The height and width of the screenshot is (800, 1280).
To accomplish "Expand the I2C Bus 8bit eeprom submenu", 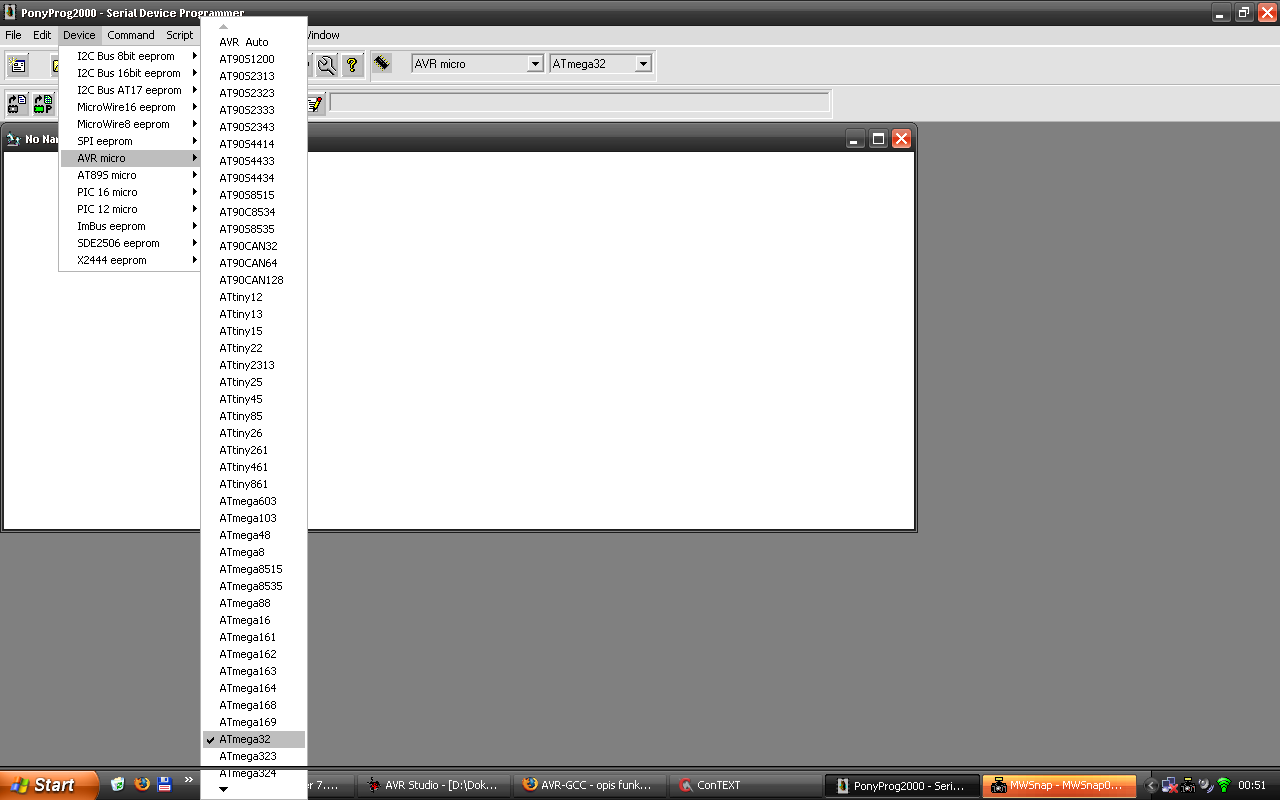I will [x=130, y=56].
